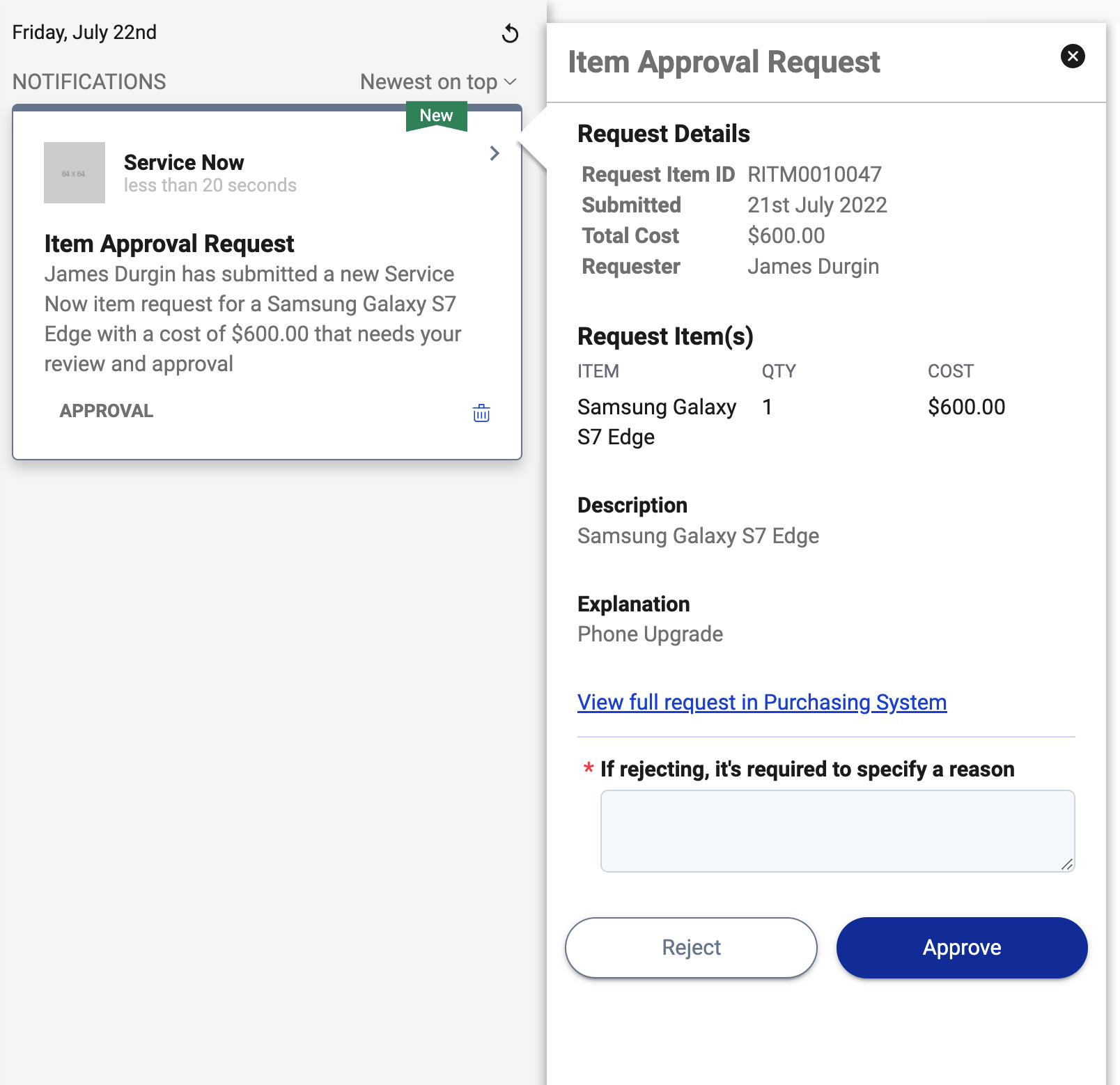Click the NOTIFICATIONS heading
Viewport: 1120px width, 1085px height.
click(89, 81)
